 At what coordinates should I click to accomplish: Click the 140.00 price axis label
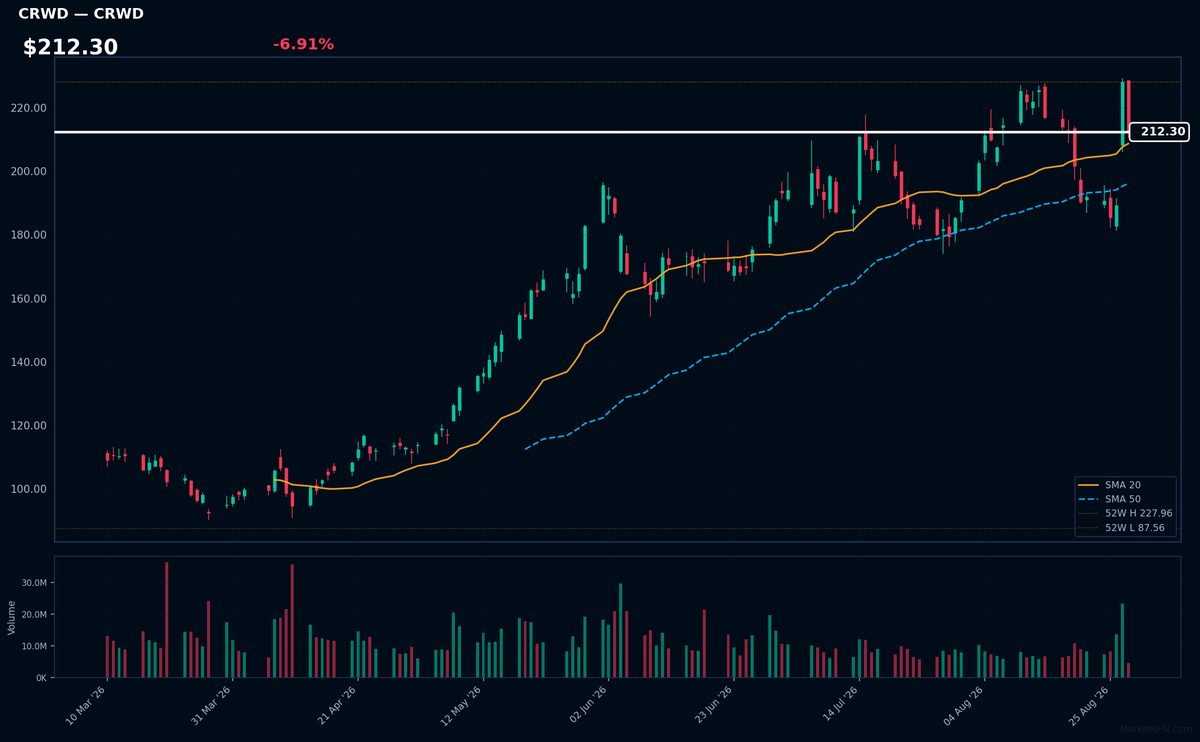point(30,362)
